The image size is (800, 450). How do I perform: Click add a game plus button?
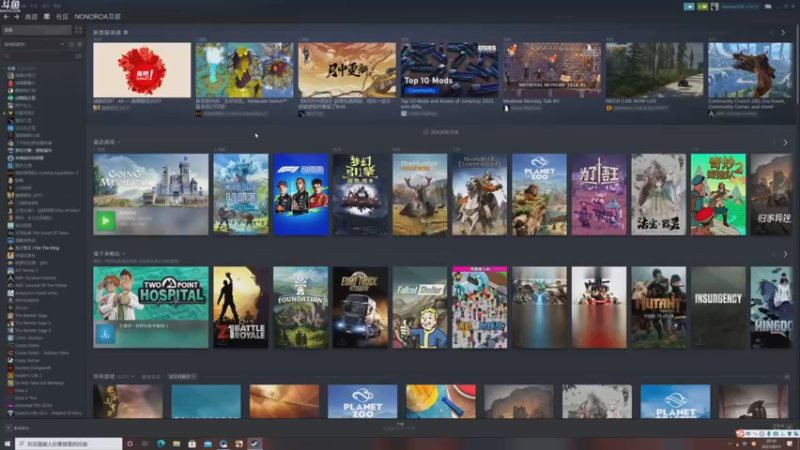8,428
